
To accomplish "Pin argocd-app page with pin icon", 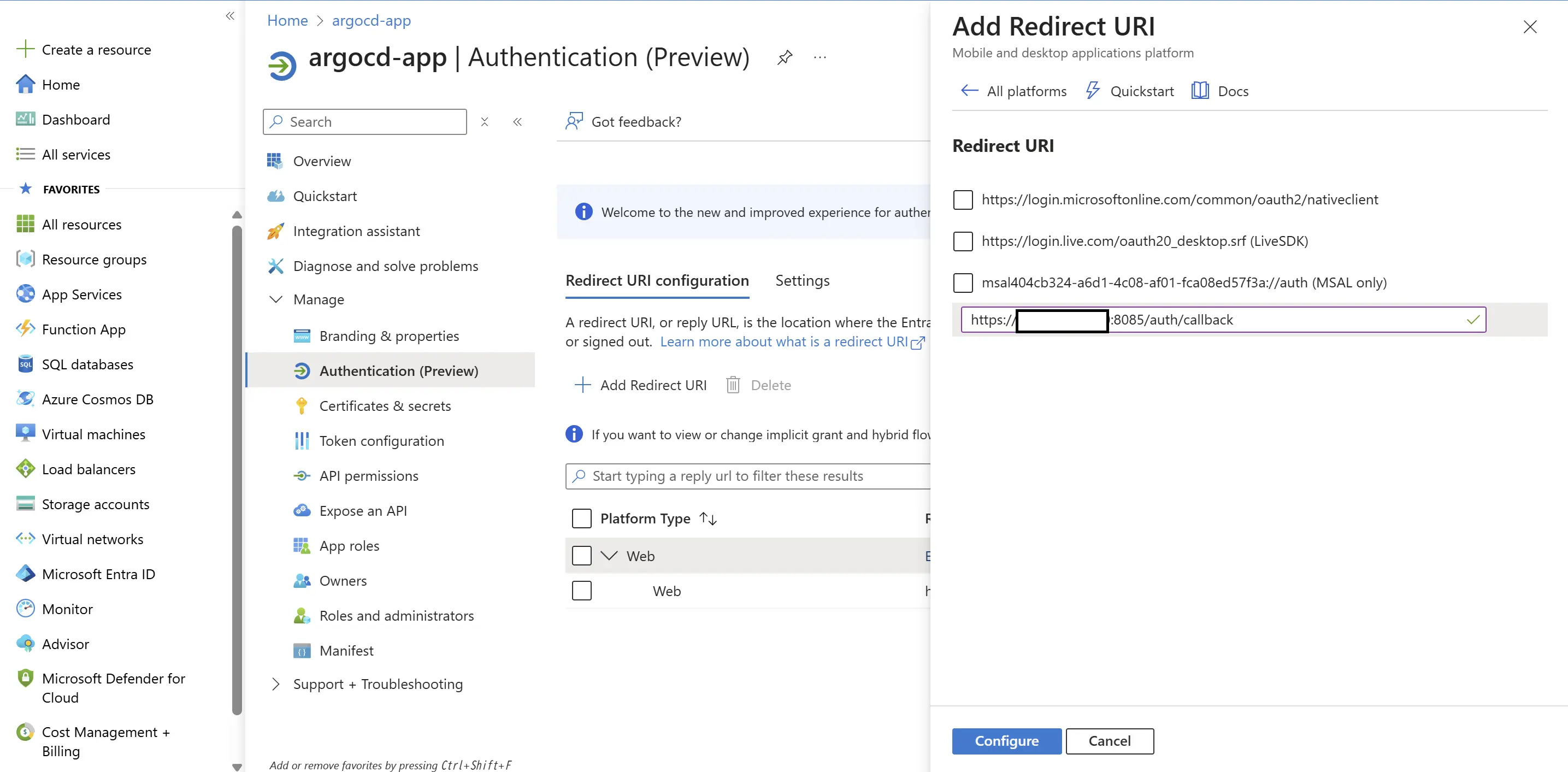I will coord(785,58).
